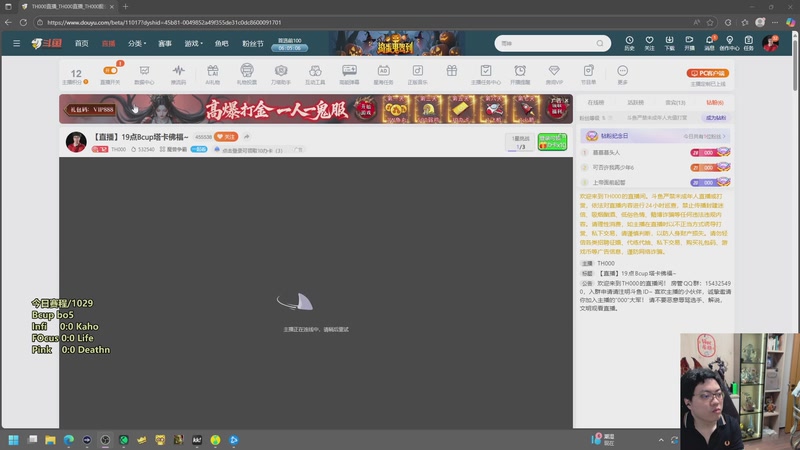Open the 互动工具 interactive tools icon
The width and height of the screenshot is (800, 450).
pos(315,73)
